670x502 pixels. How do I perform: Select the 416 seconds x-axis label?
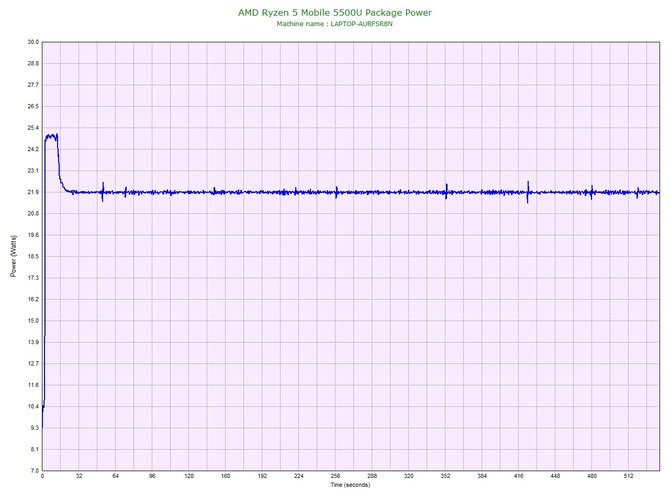coord(519,476)
